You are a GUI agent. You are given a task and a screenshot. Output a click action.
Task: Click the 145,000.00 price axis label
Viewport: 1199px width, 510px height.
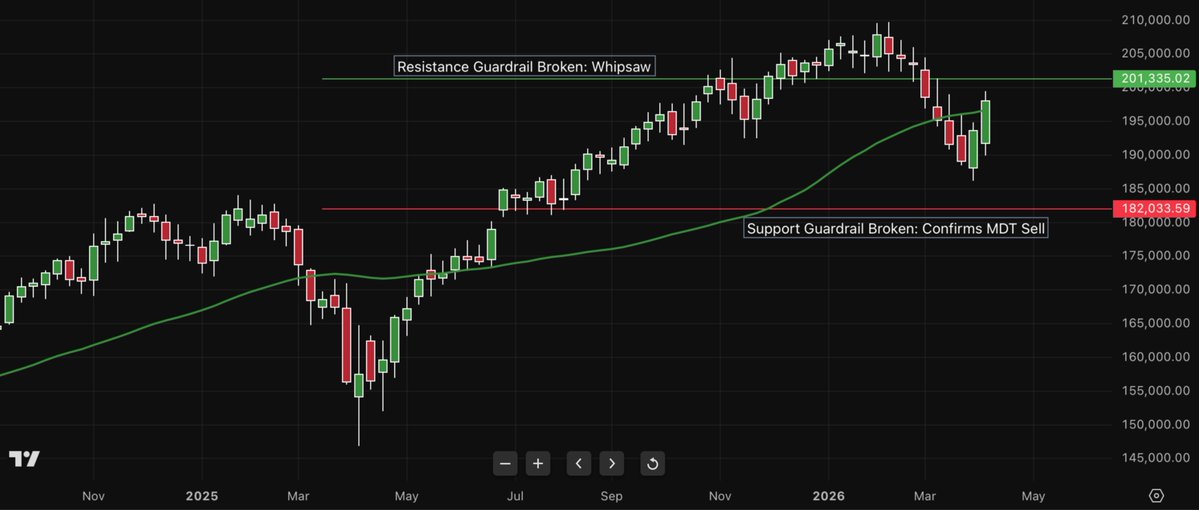tap(1157, 457)
